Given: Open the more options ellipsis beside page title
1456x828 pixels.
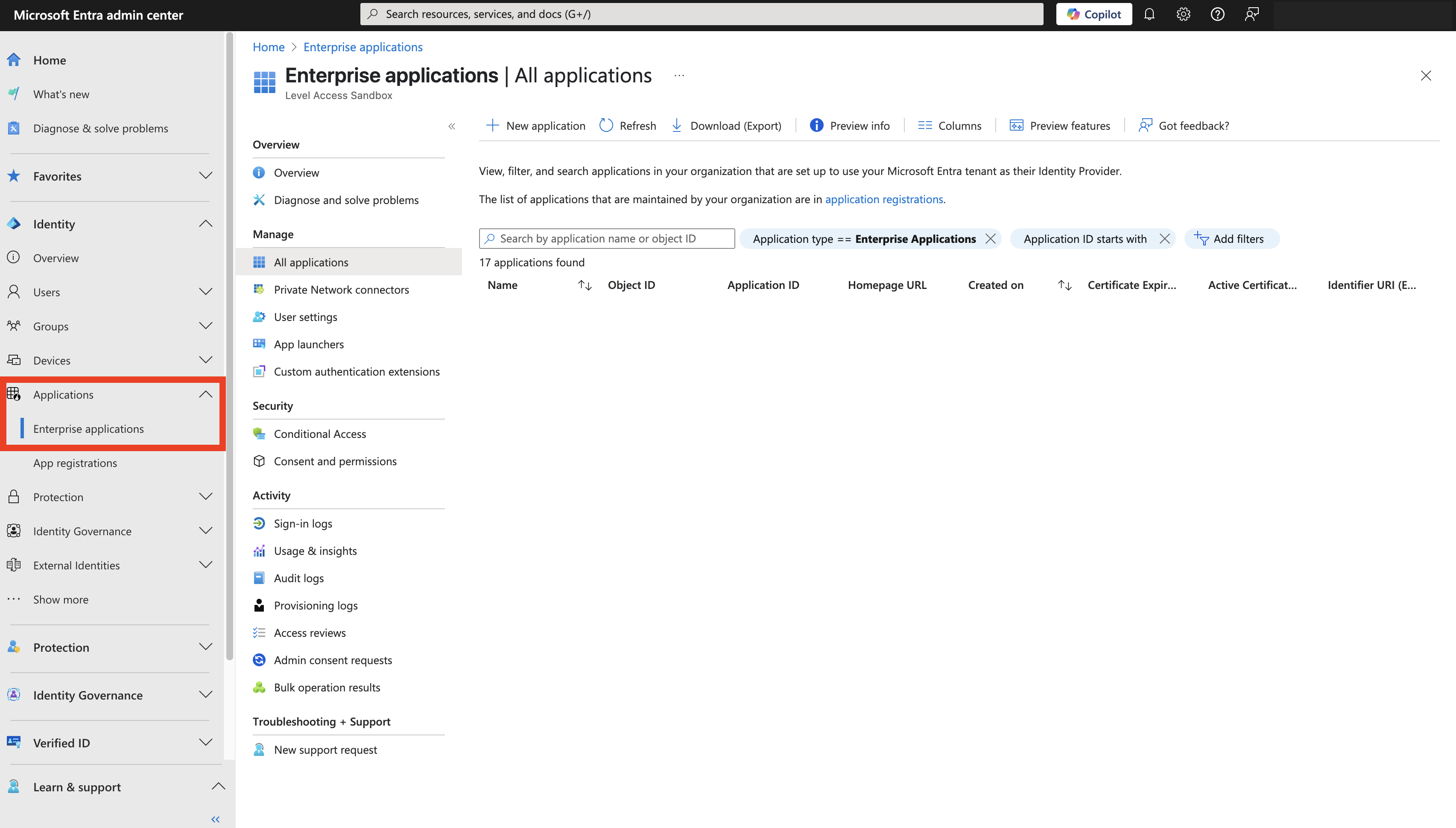Looking at the screenshot, I should coord(678,75).
